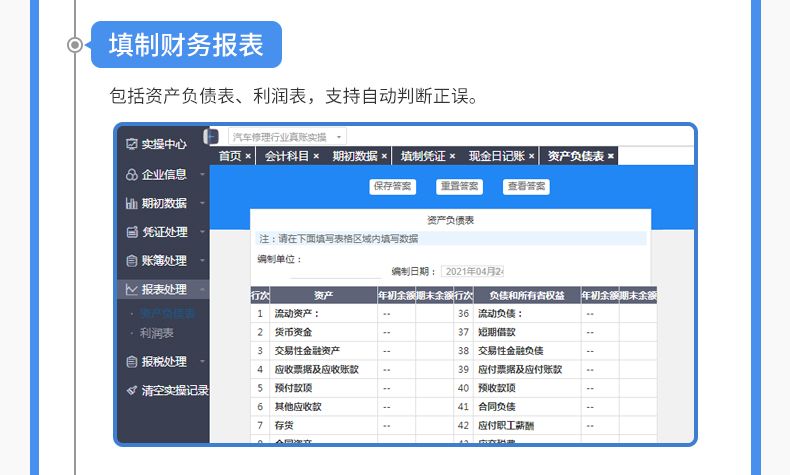The height and width of the screenshot is (475, 790).
Task: Click the 实操中心 monitor icon
Action: [x=131, y=144]
